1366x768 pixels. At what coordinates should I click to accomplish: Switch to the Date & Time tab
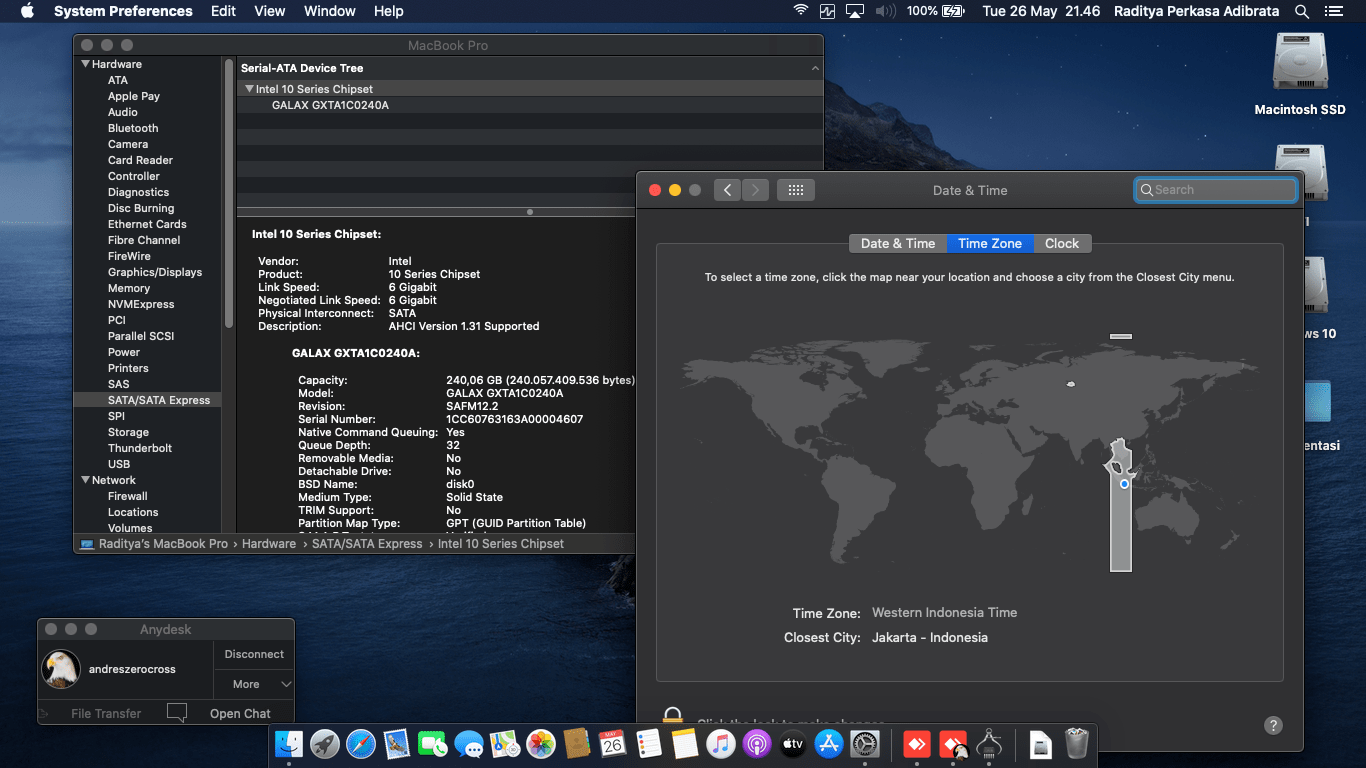pyautogui.click(x=898, y=243)
